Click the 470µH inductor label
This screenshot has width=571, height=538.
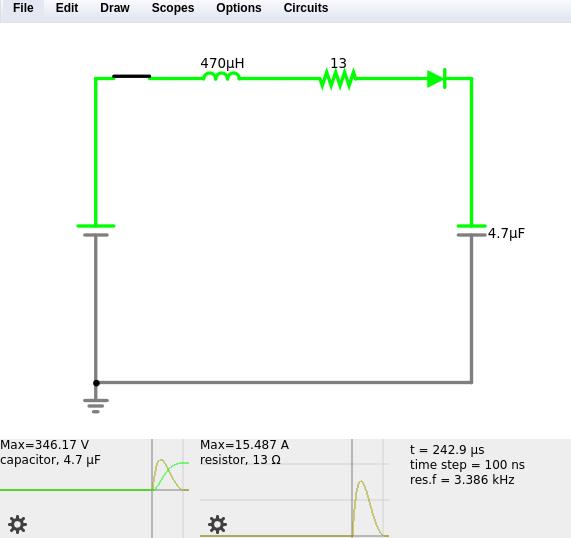coord(222,63)
